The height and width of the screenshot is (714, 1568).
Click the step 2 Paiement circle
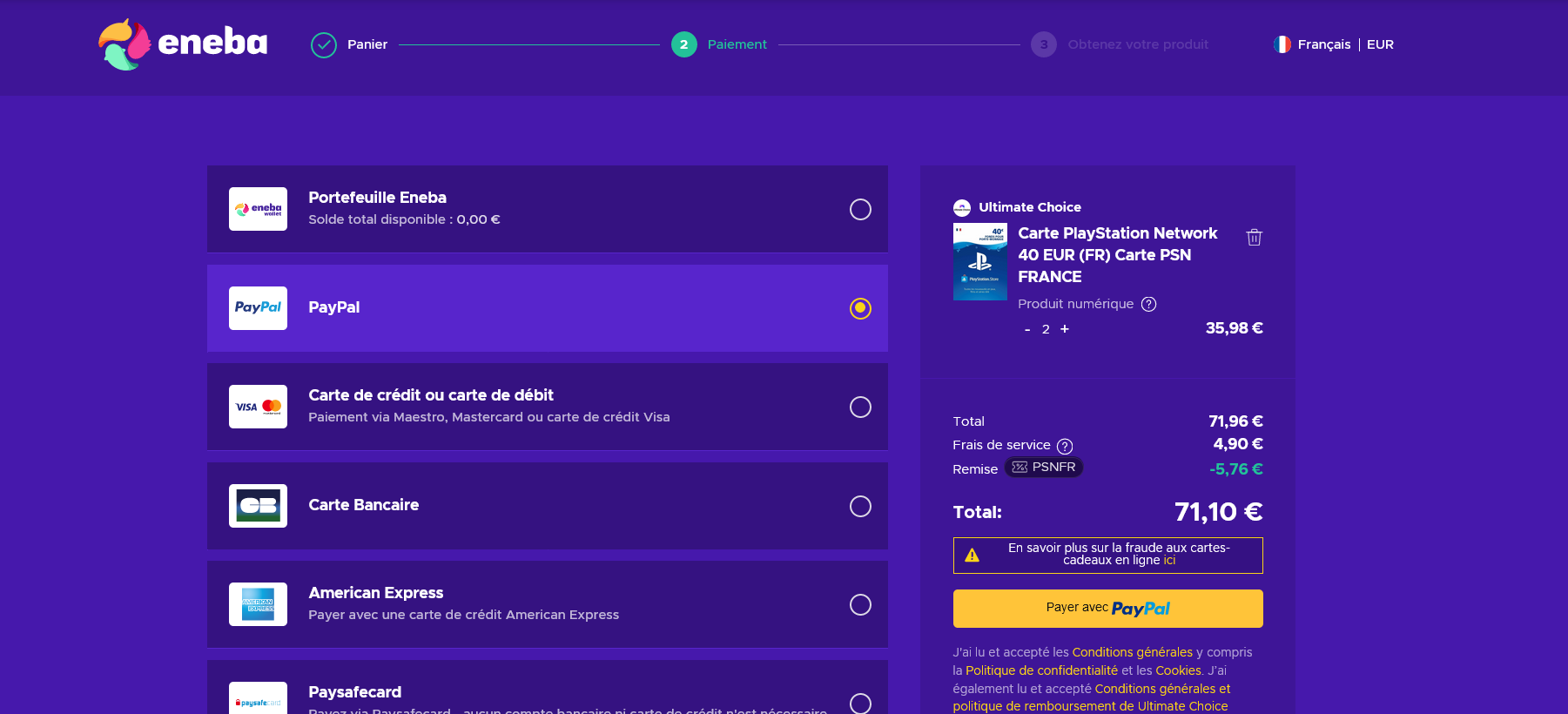click(684, 44)
